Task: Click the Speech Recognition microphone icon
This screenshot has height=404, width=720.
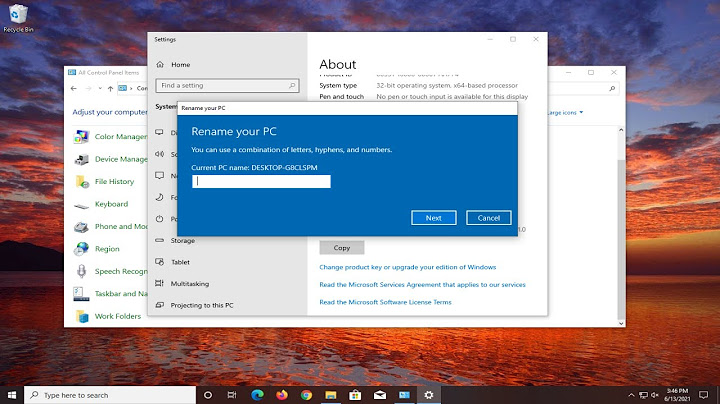Action: coord(81,271)
